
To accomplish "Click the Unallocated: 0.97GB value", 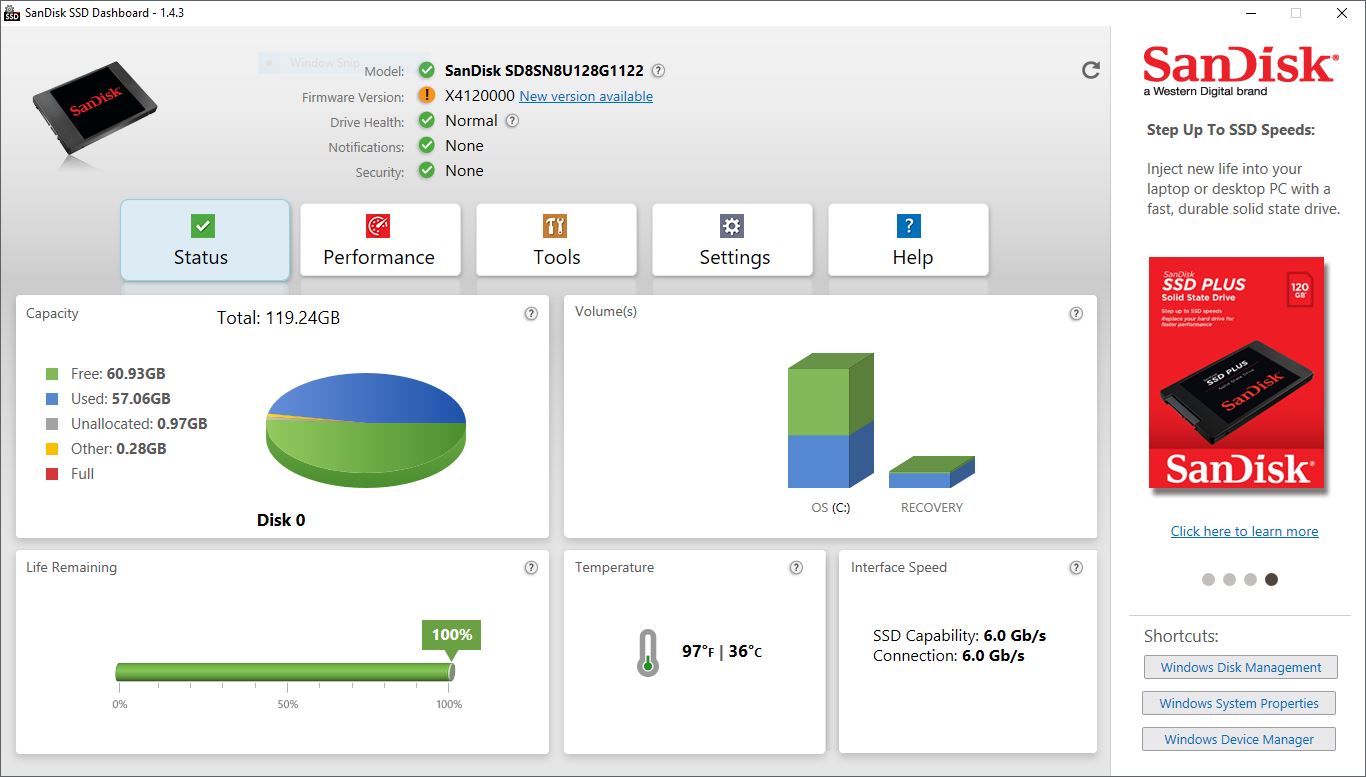I will click(139, 424).
